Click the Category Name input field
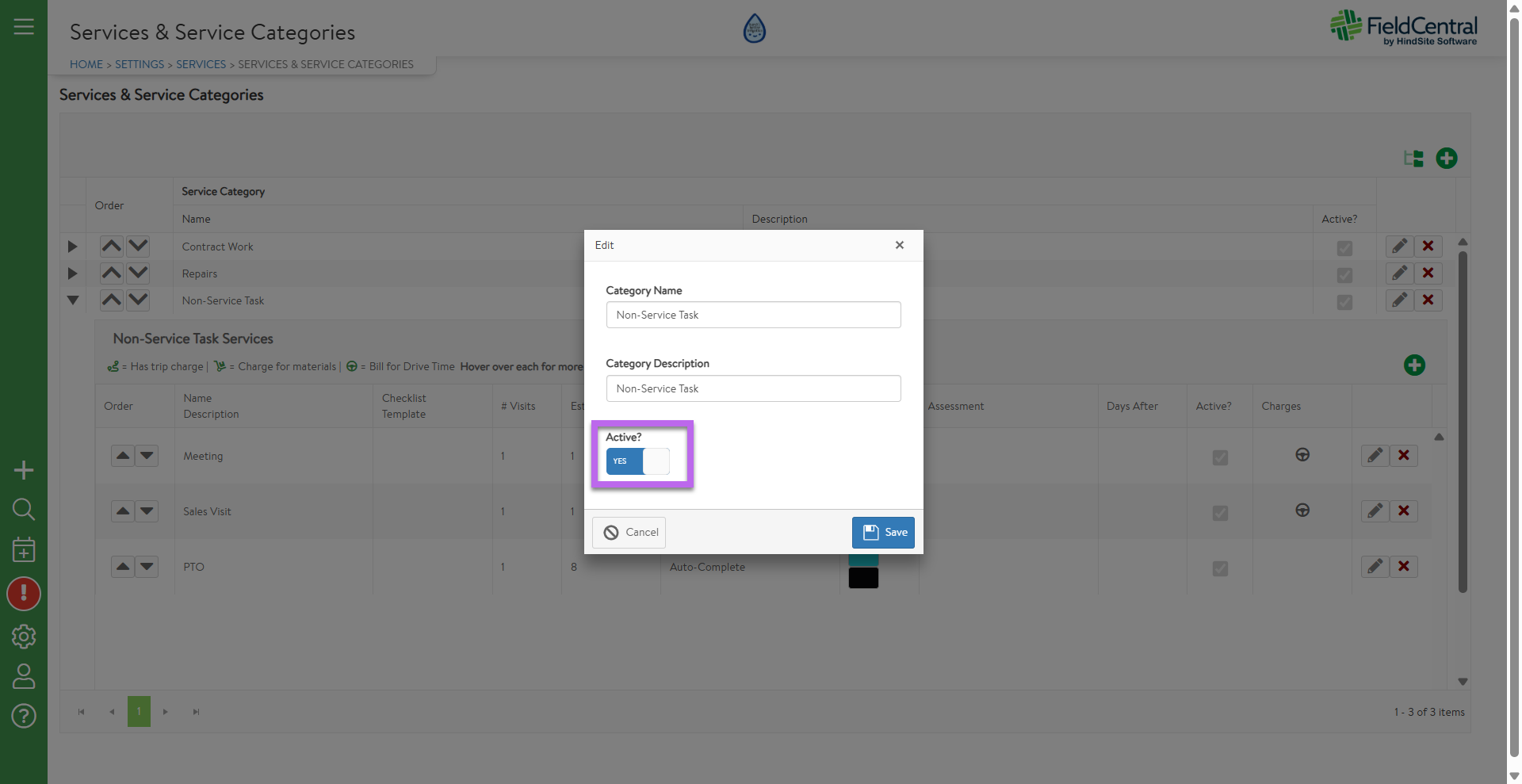This screenshot has width=1522, height=784. [753, 315]
